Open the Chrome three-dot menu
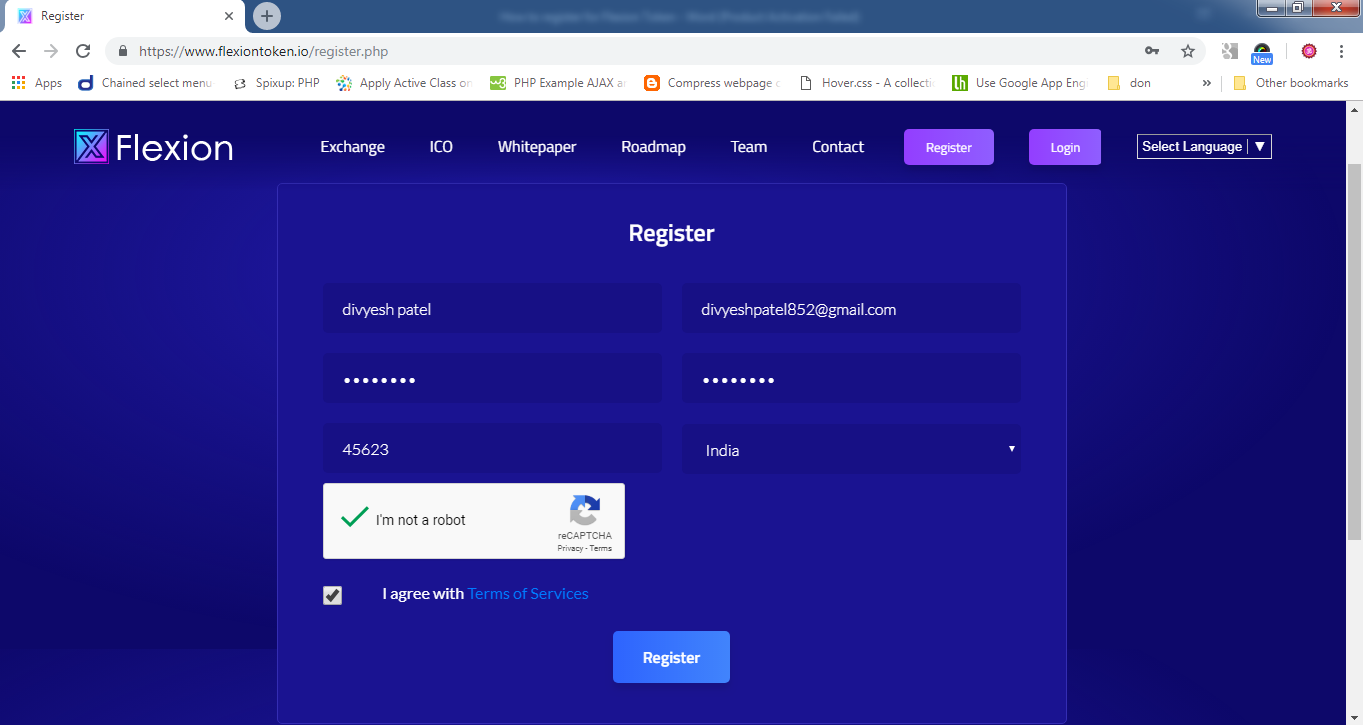 pos(1341,51)
